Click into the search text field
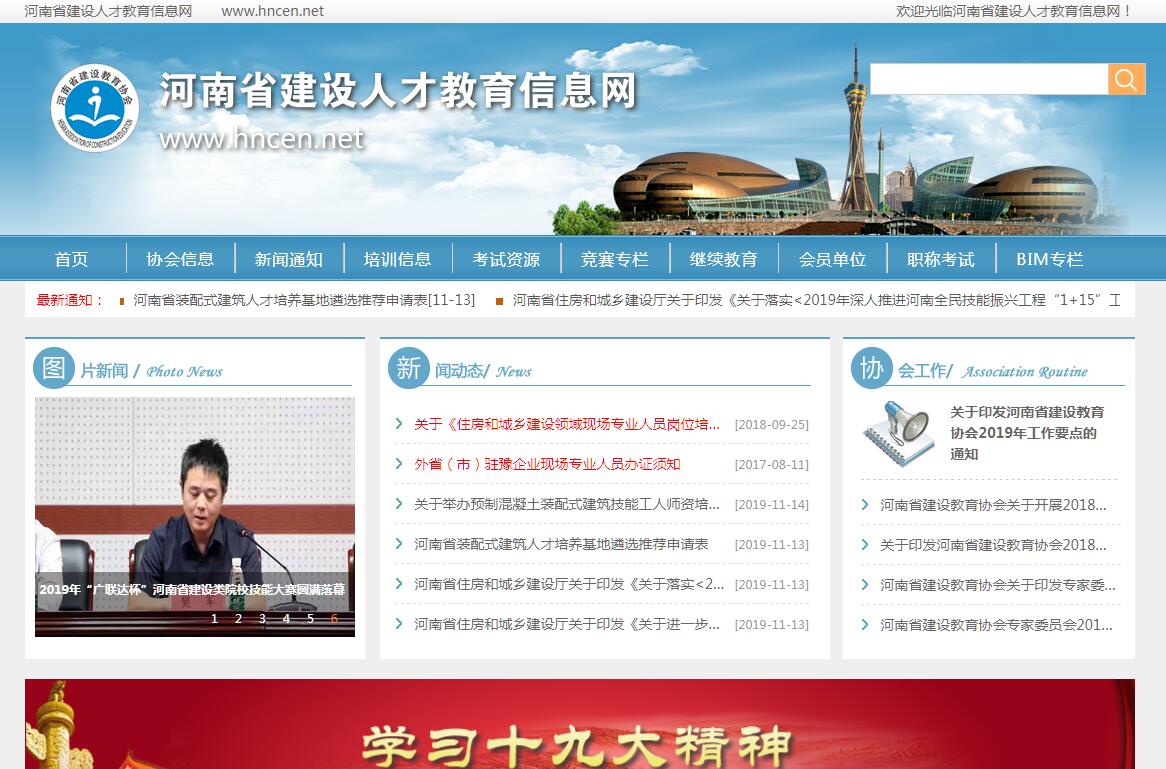The width and height of the screenshot is (1166, 769). click(988, 80)
